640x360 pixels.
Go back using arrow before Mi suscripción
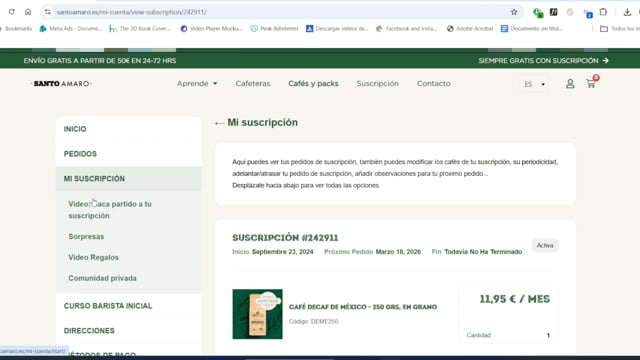(x=219, y=123)
